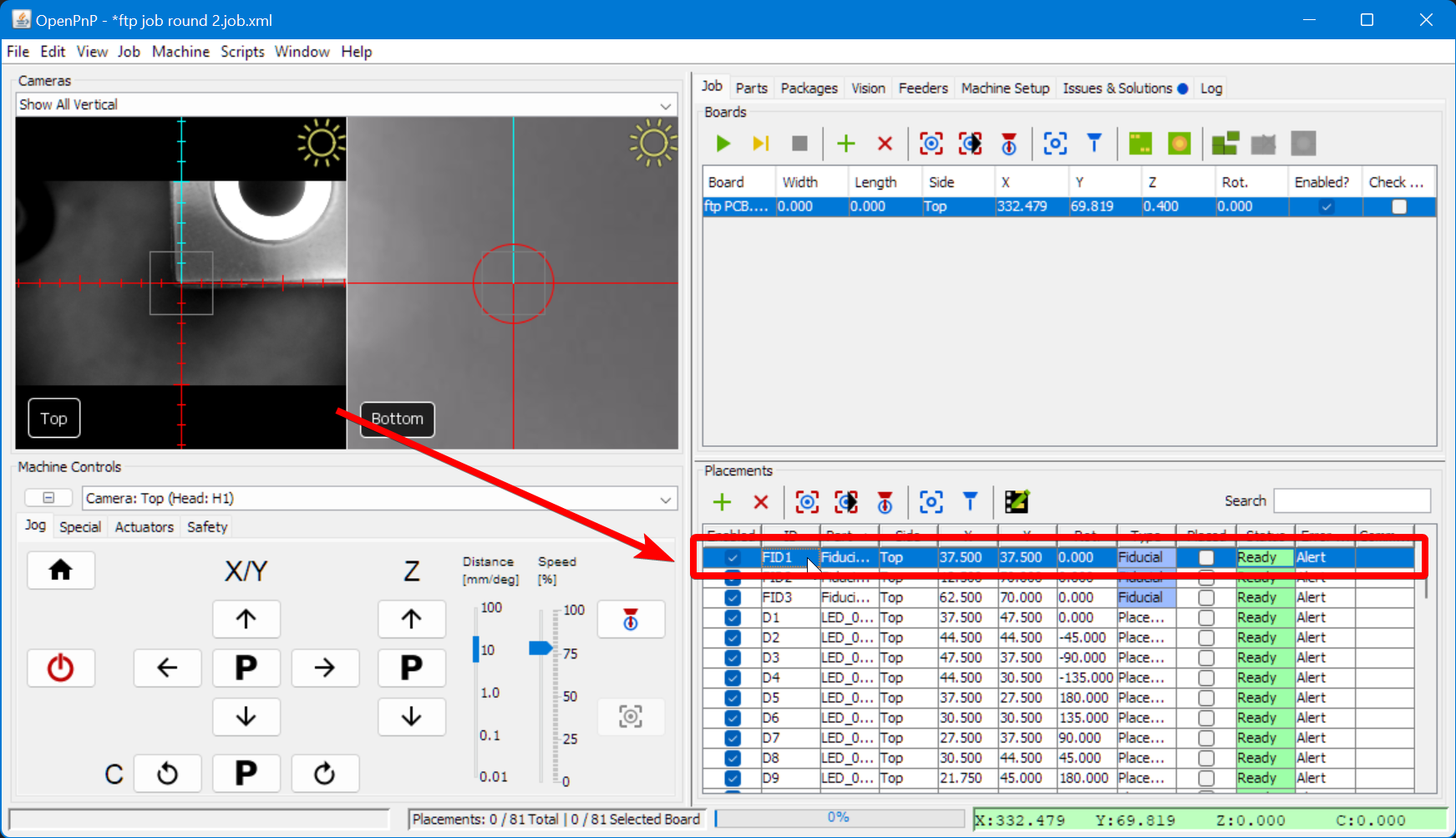Screen dimensions: 1456x838
Task: Jog the X/Y axis up with the arrow
Action: (x=246, y=619)
